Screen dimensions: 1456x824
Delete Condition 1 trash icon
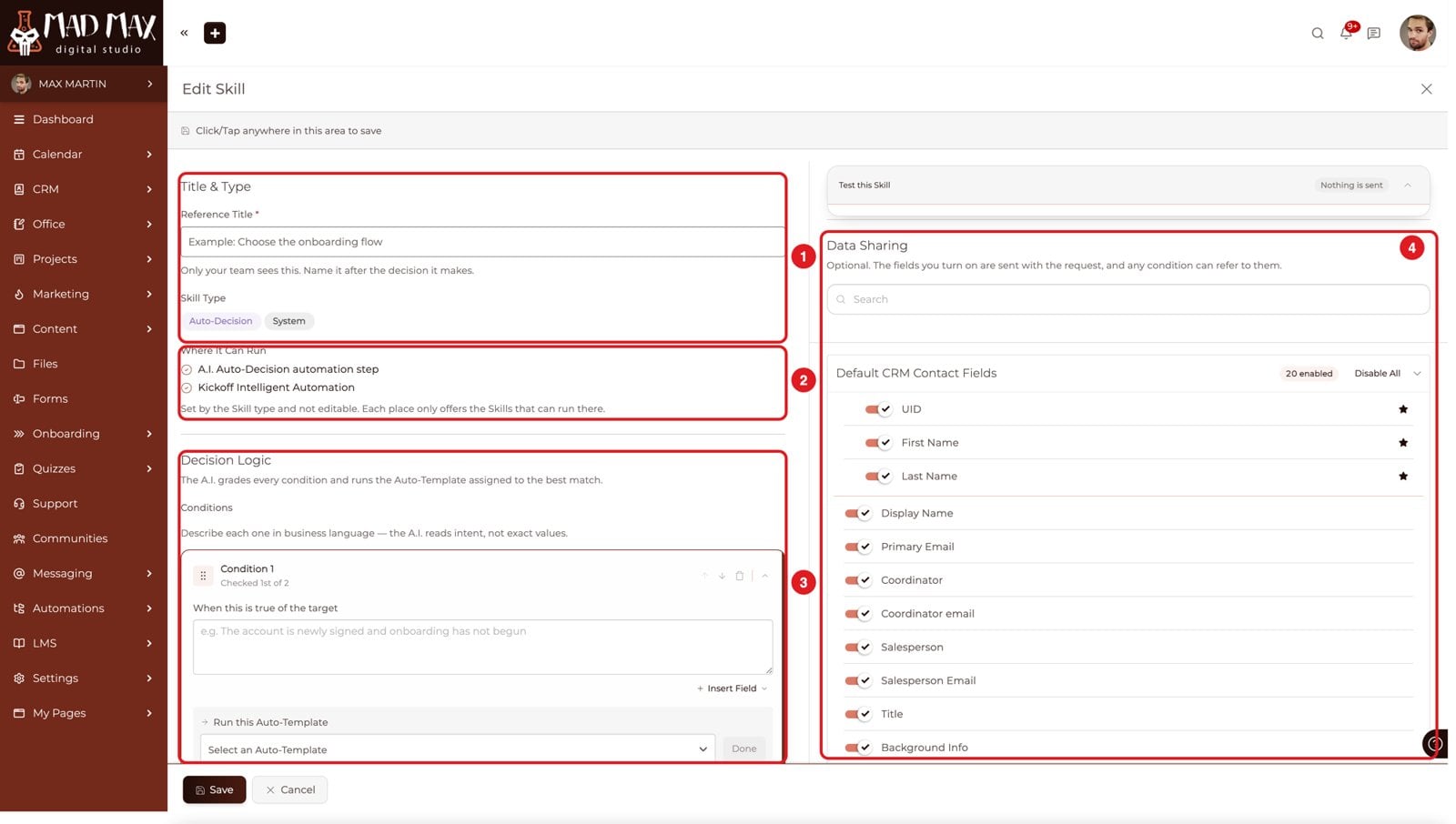pos(739,576)
